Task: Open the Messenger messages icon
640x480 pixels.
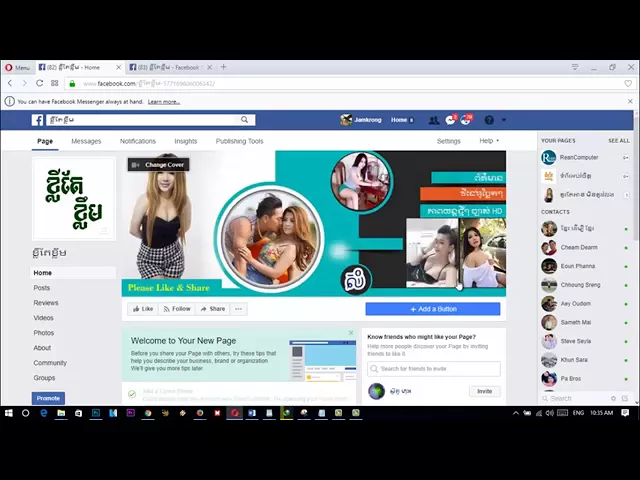Action: 450,120
